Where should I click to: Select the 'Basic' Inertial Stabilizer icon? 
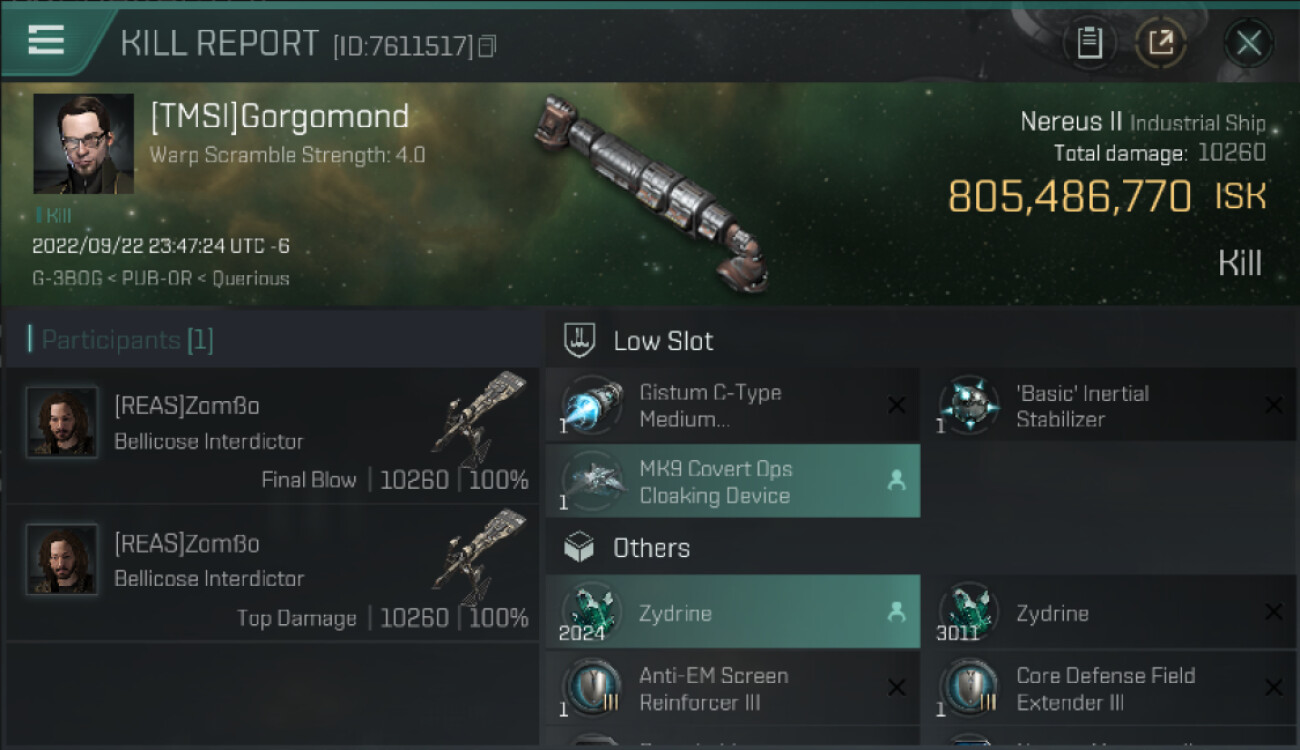969,406
